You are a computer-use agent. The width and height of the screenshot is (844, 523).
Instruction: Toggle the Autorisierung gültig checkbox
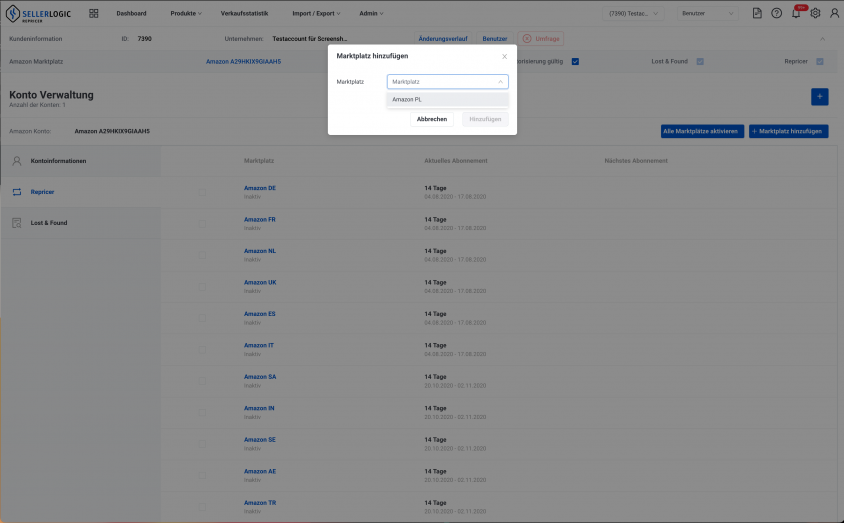click(575, 61)
